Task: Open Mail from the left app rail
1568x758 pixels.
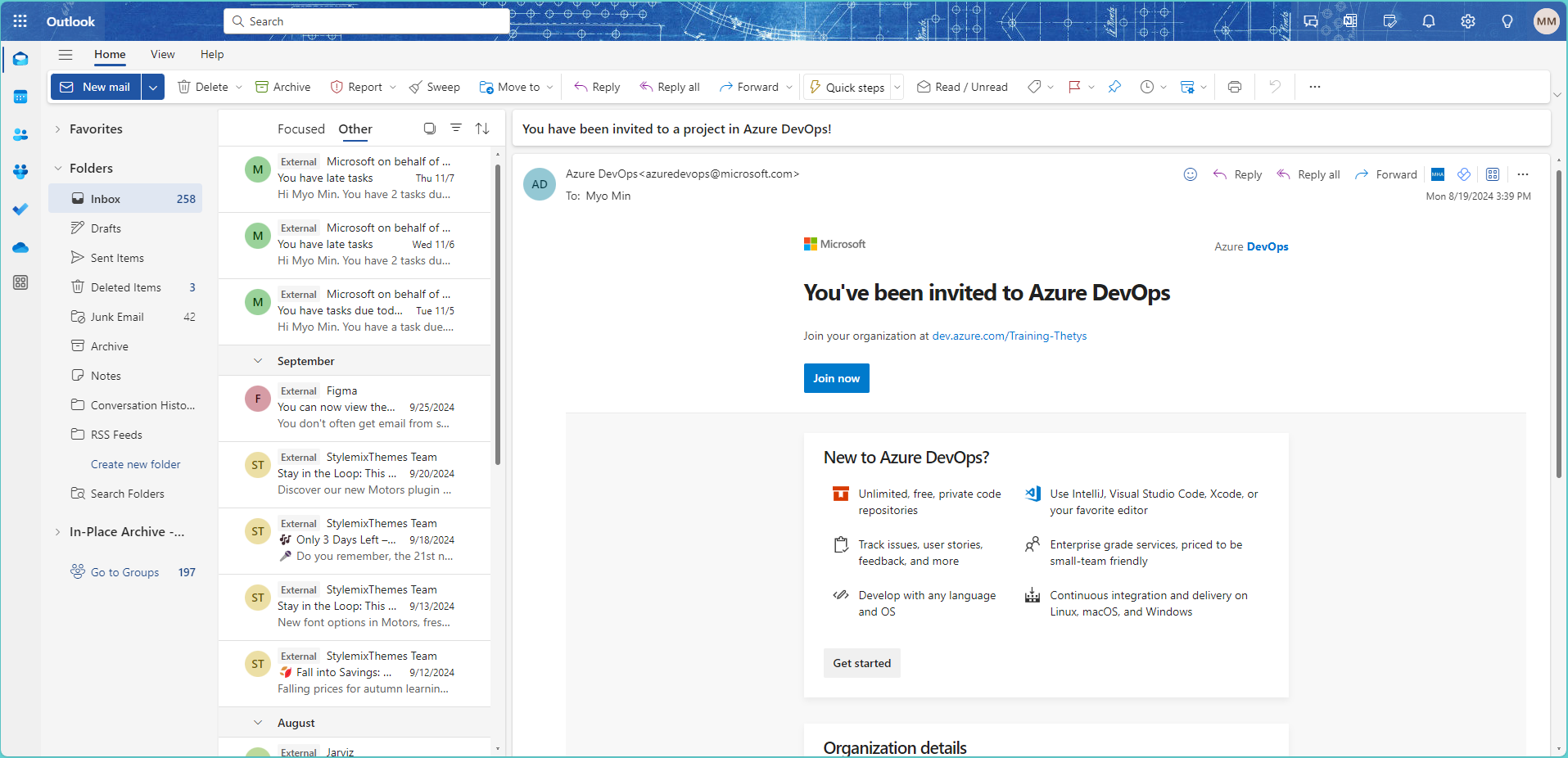Action: tap(20, 59)
